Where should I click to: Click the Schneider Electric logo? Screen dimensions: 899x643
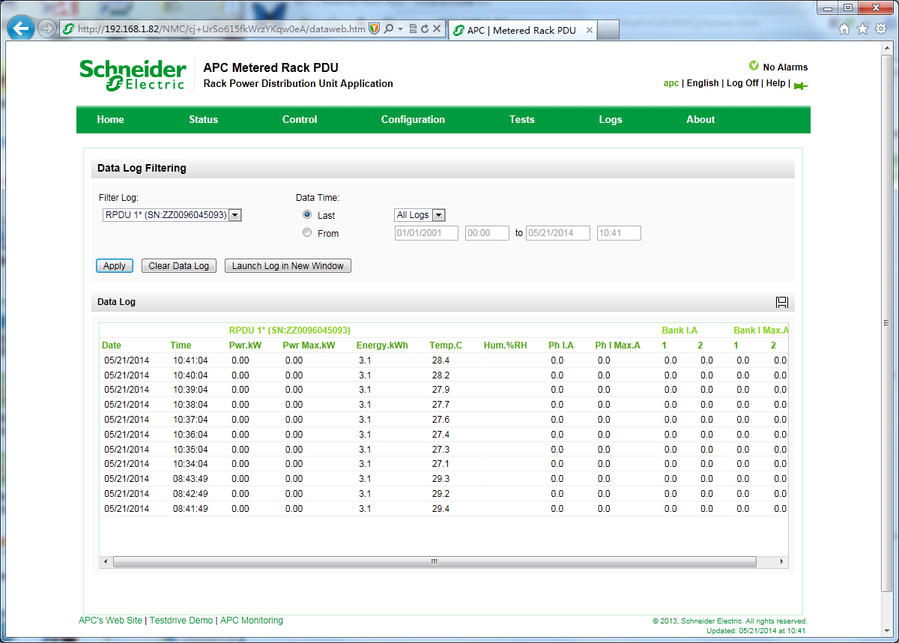point(133,75)
